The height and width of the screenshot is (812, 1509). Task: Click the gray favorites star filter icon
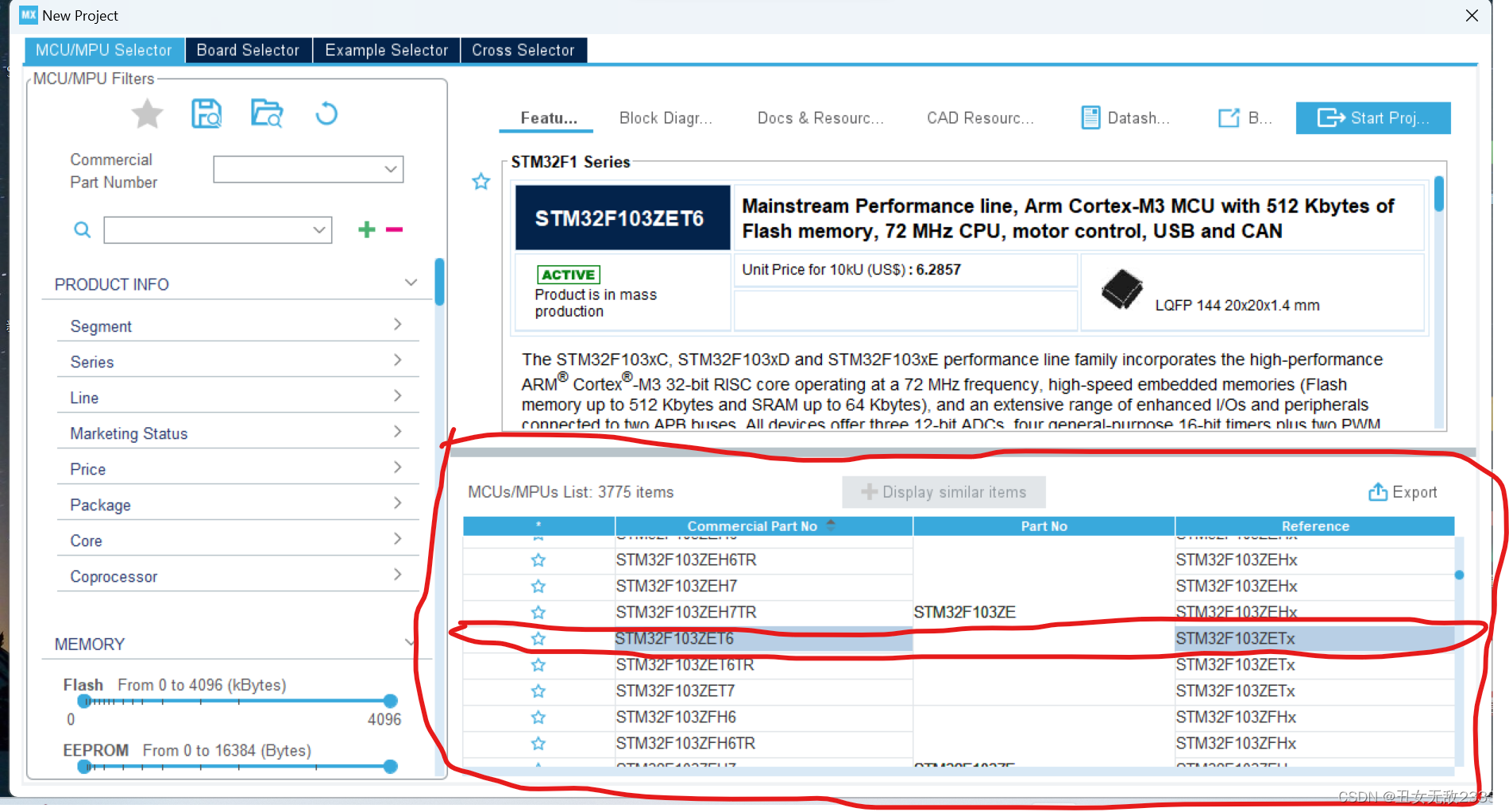click(147, 114)
